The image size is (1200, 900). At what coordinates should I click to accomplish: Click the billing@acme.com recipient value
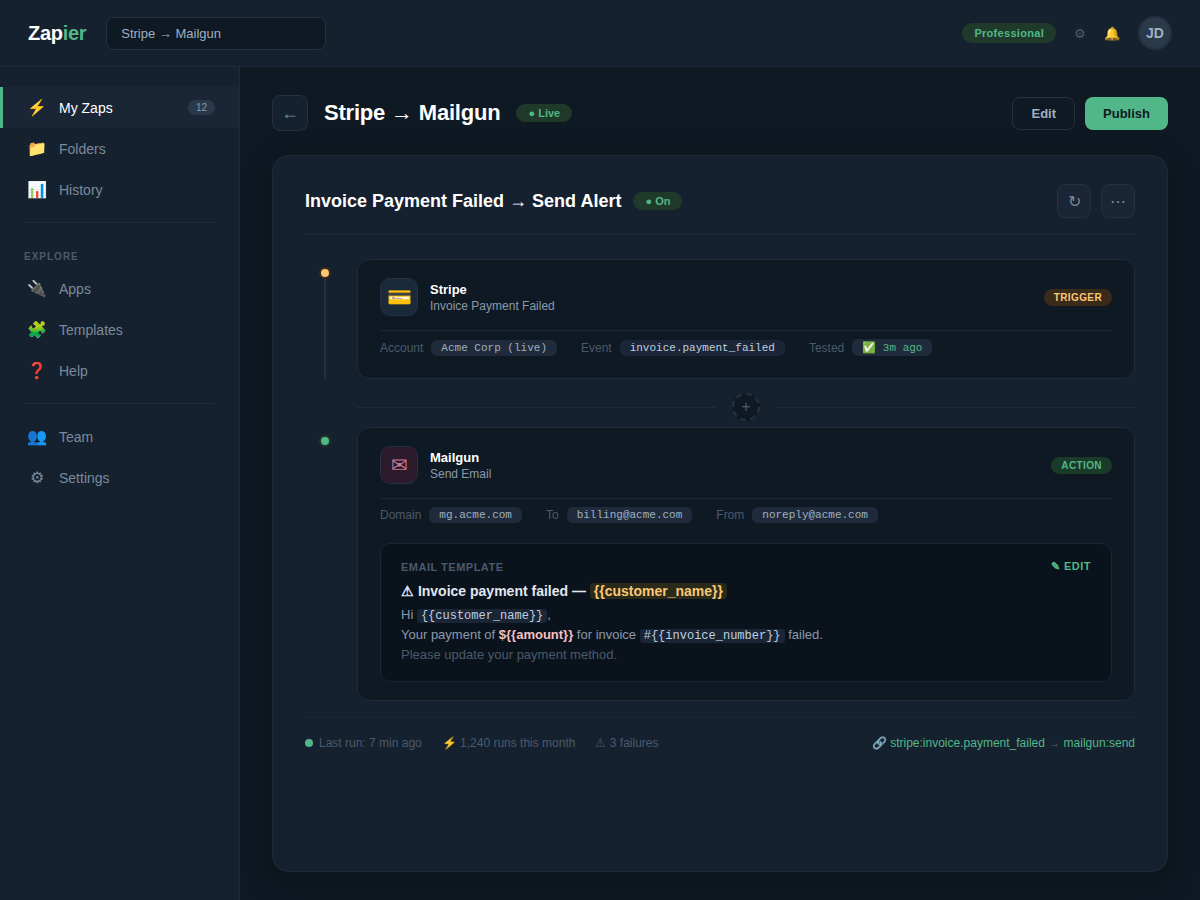click(x=629, y=515)
